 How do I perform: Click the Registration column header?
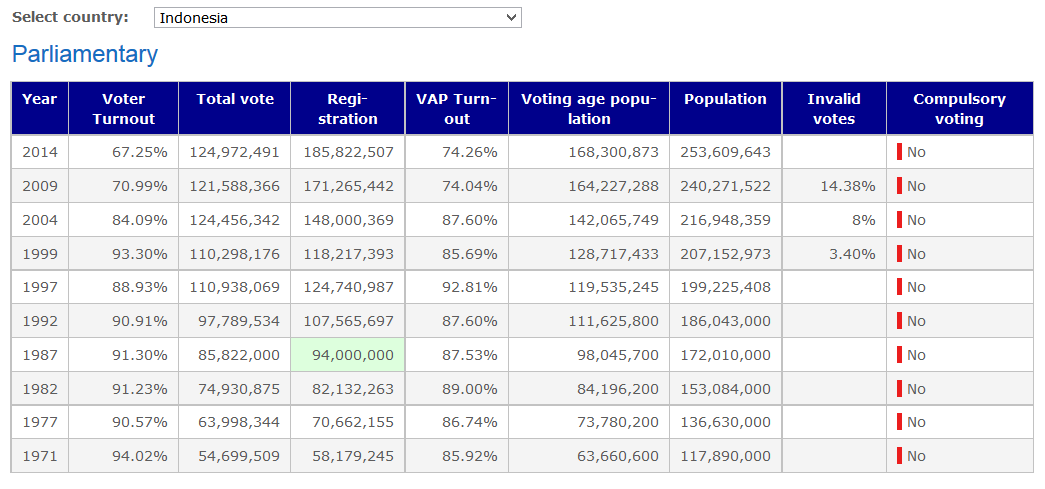[x=348, y=108]
